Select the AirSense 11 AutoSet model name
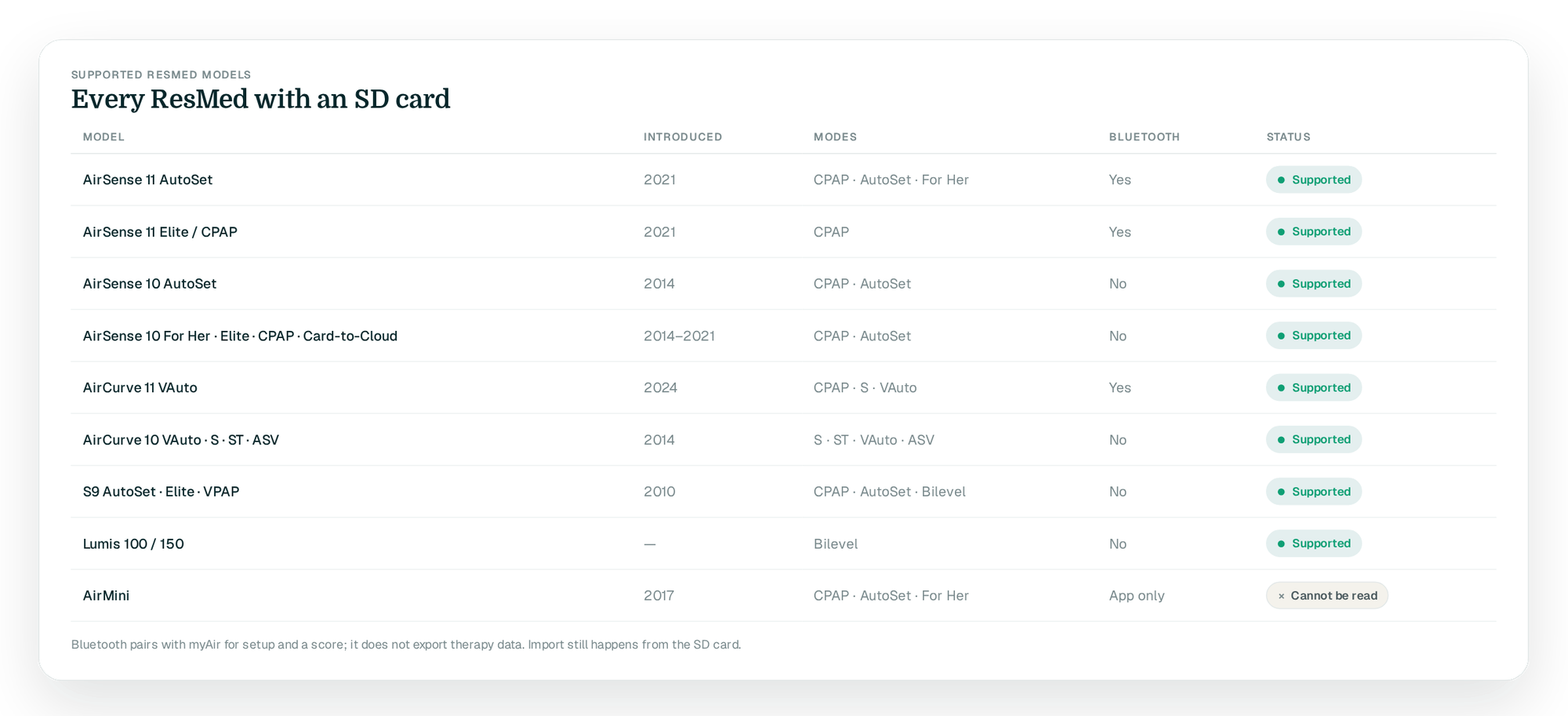The height and width of the screenshot is (716, 1568). pos(147,180)
